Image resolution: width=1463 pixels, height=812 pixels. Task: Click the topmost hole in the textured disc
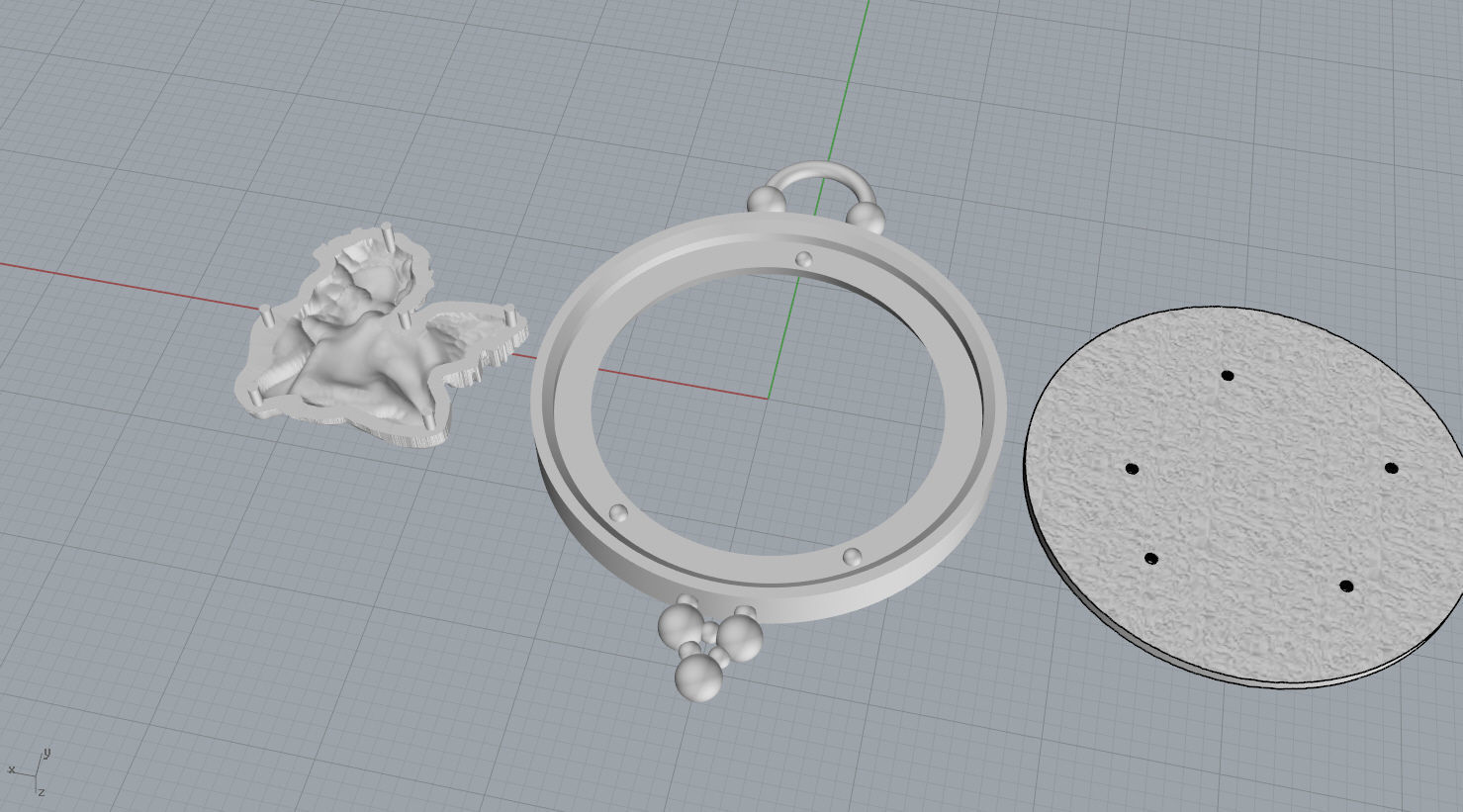click(1228, 376)
